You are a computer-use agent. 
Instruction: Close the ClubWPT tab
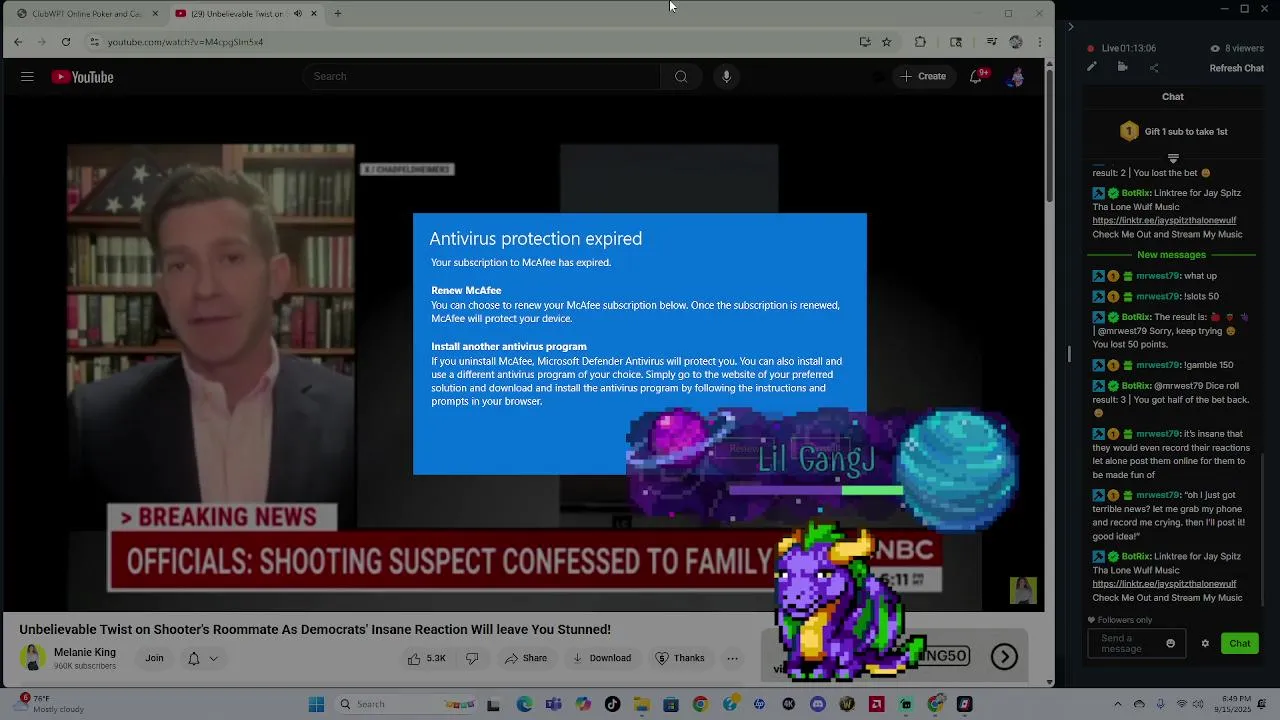coord(155,14)
